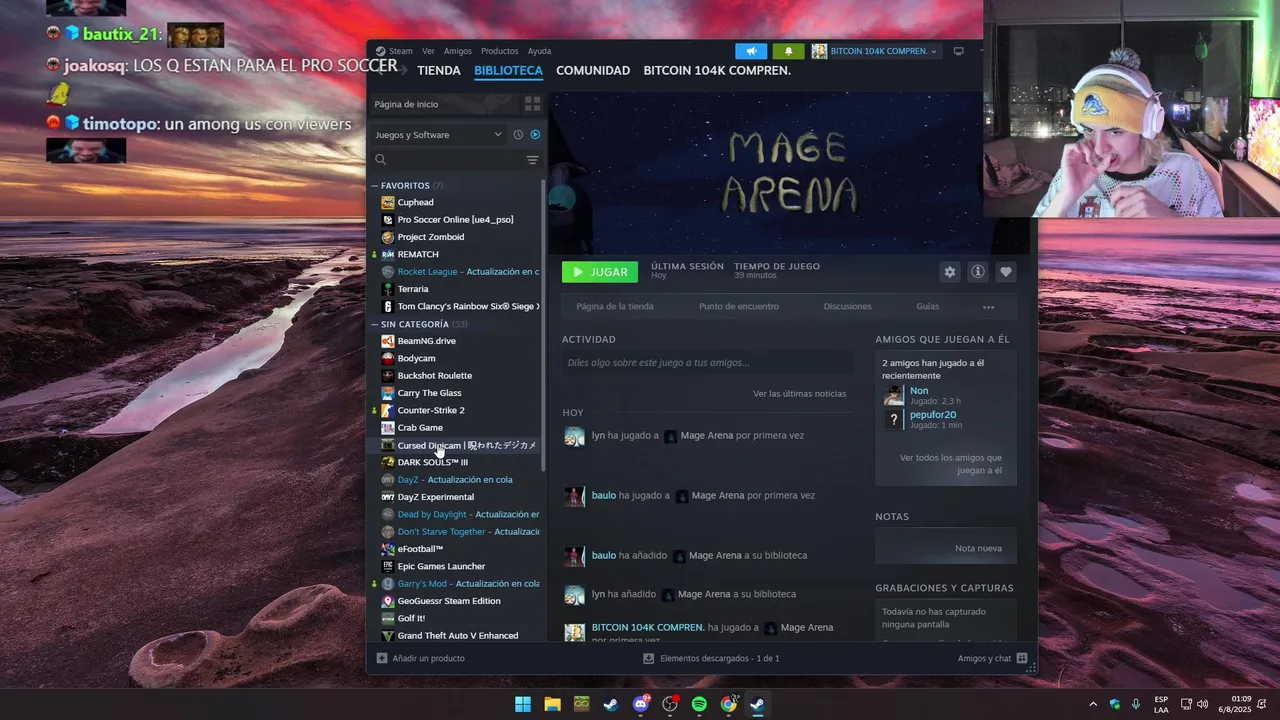Click the activity status text field
This screenshot has width=1280, height=720.
[x=707, y=363]
